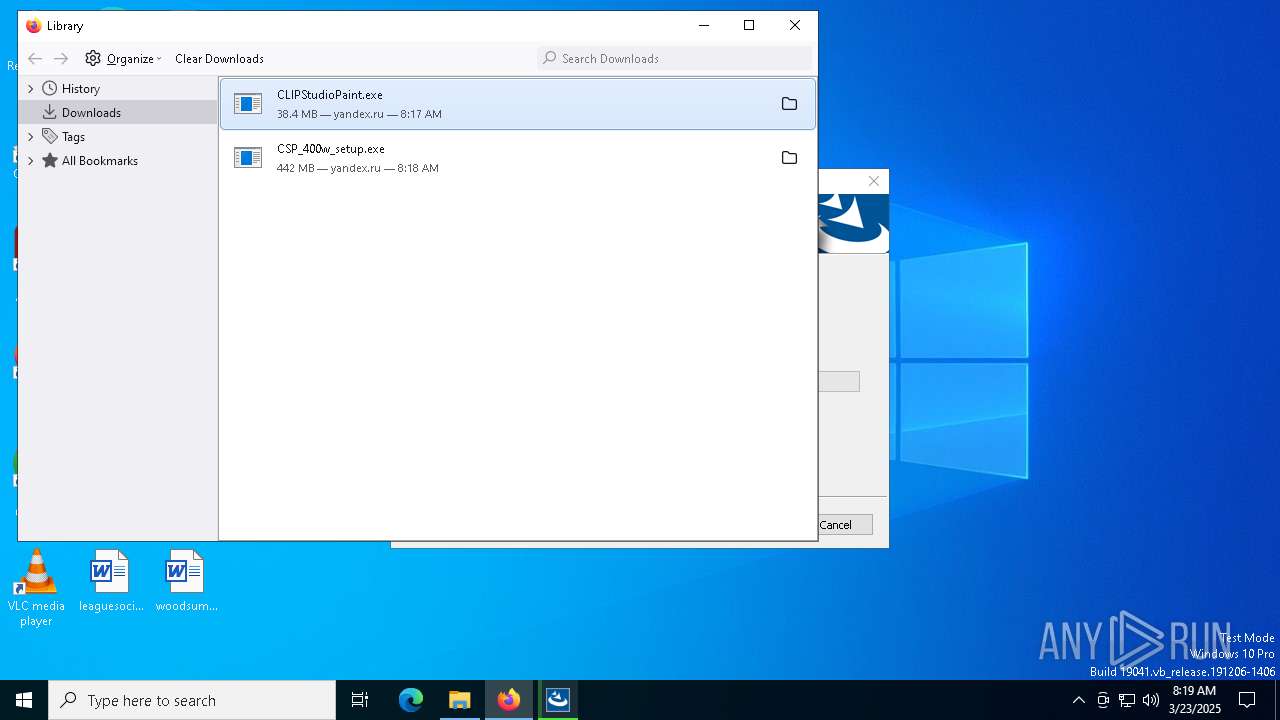Select the CLIPStudioPaint.exe download entry
Screen dimensions: 1280x720
518,104
